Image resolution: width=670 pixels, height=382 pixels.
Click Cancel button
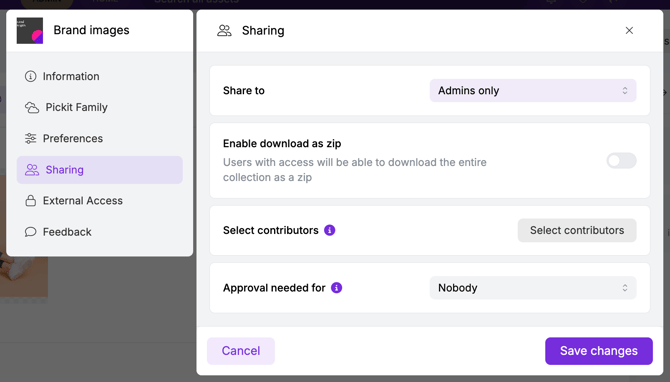pos(241,351)
